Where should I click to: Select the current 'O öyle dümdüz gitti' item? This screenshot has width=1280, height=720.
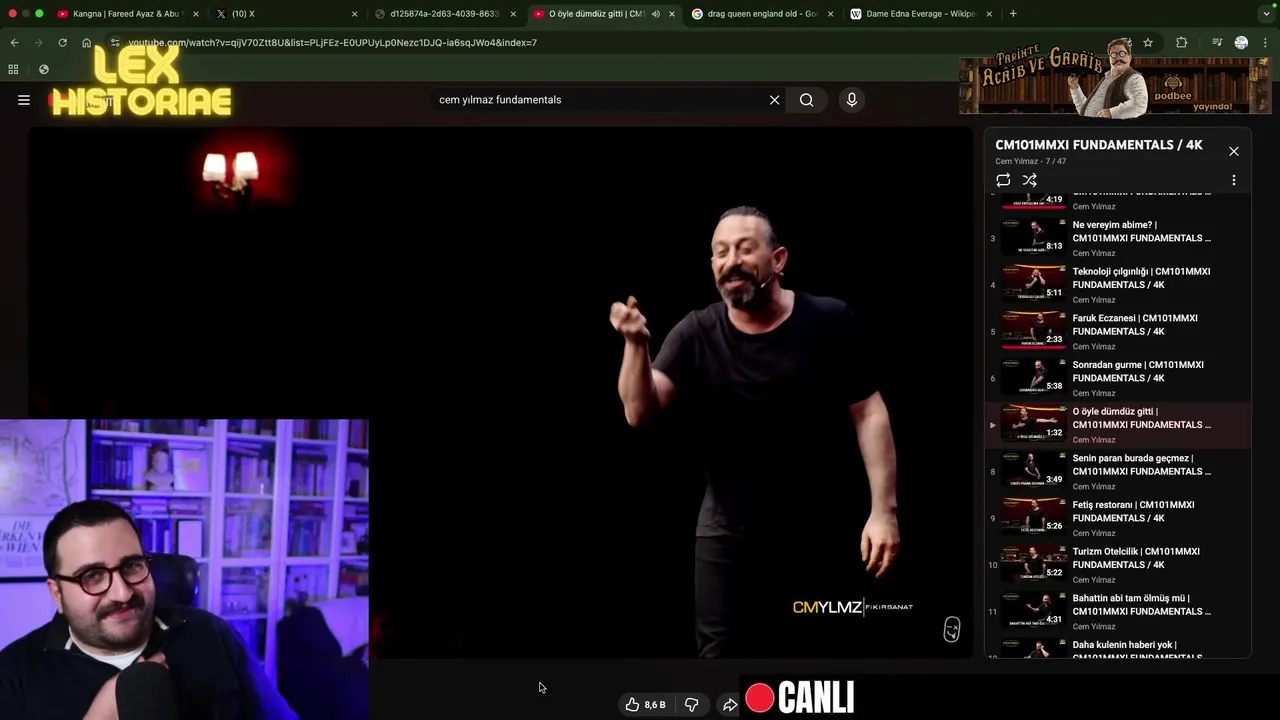point(1118,425)
